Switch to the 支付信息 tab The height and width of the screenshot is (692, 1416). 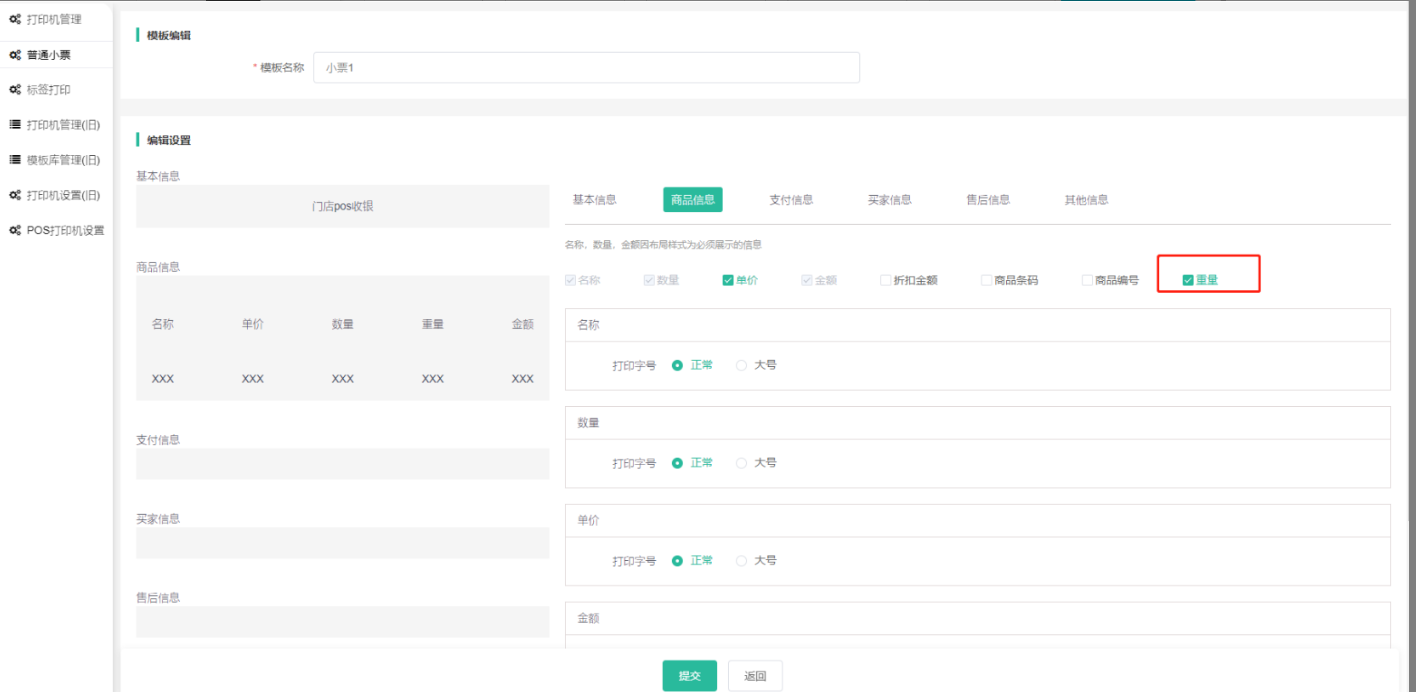point(791,200)
